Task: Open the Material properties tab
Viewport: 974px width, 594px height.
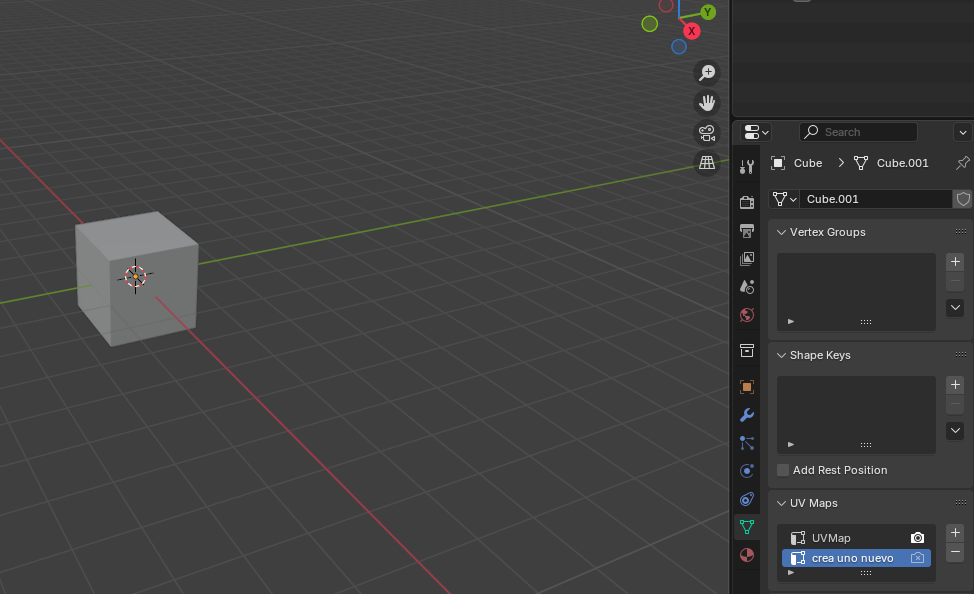Action: (747, 555)
